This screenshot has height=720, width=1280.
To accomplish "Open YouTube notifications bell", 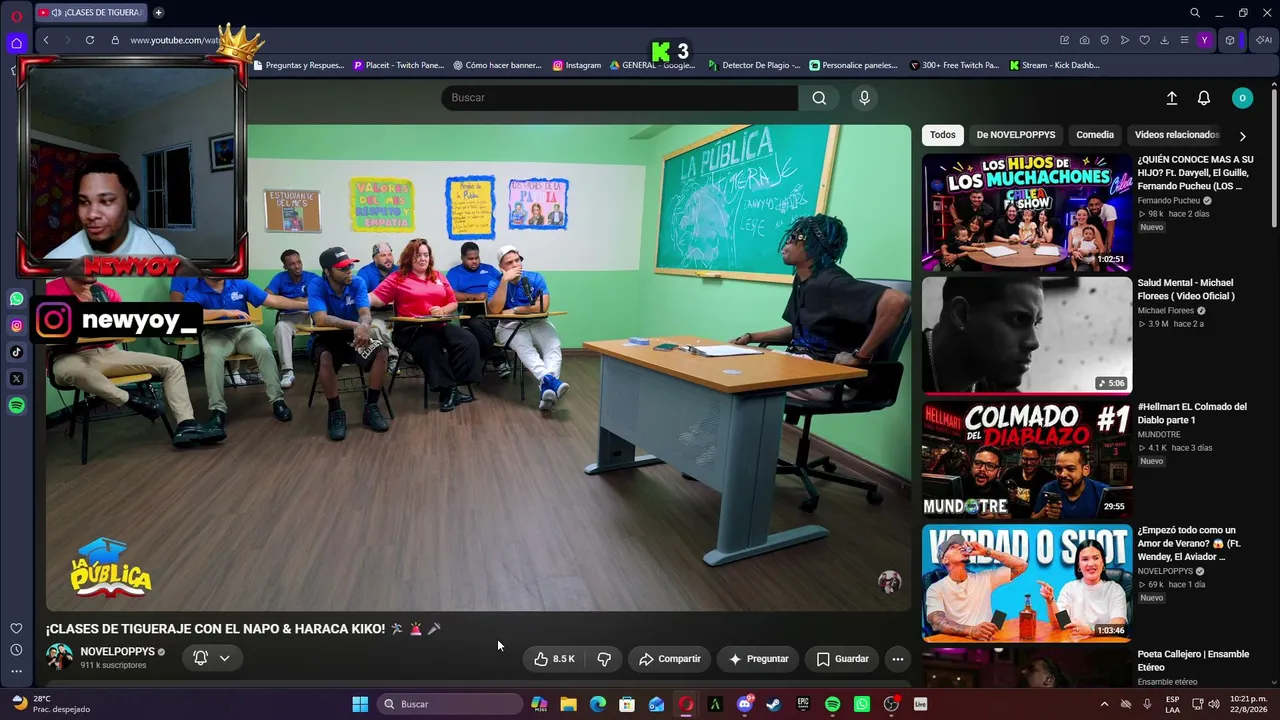I will (1204, 98).
